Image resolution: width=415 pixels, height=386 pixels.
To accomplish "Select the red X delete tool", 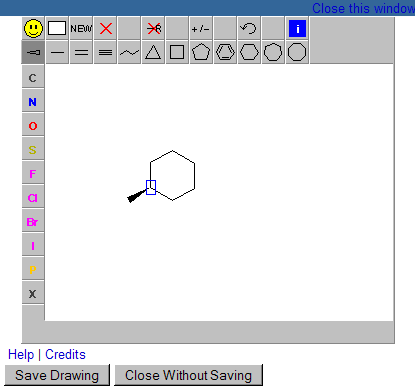I will click(x=105, y=28).
